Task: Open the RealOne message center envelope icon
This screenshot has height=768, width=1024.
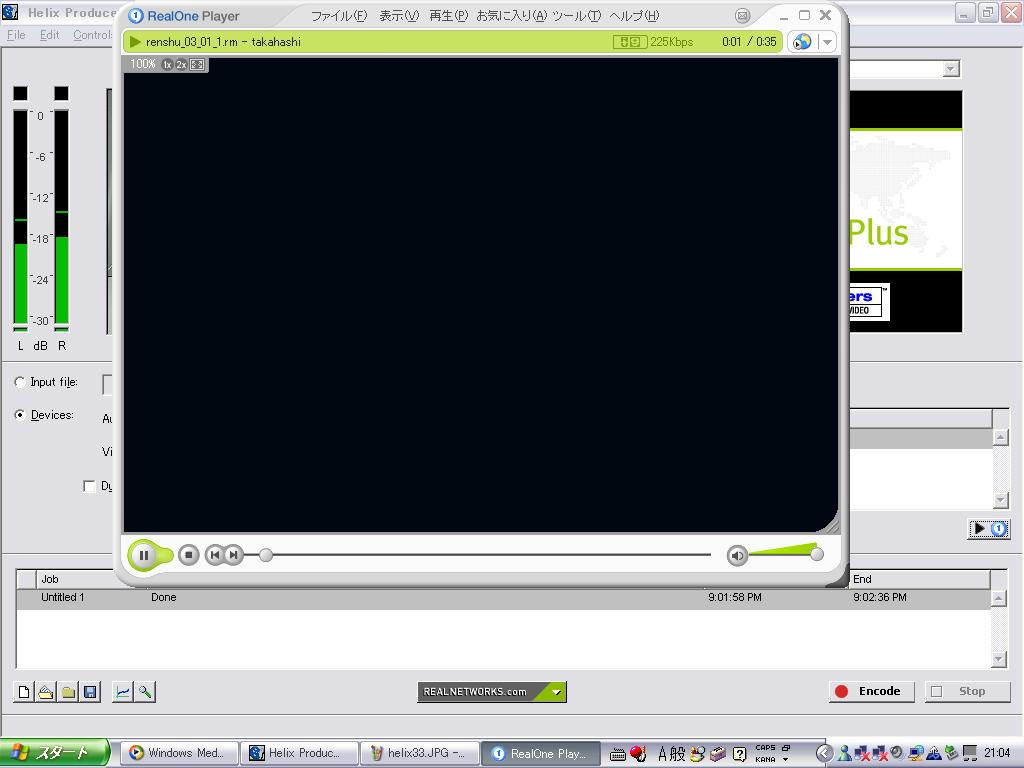Action: (x=743, y=16)
